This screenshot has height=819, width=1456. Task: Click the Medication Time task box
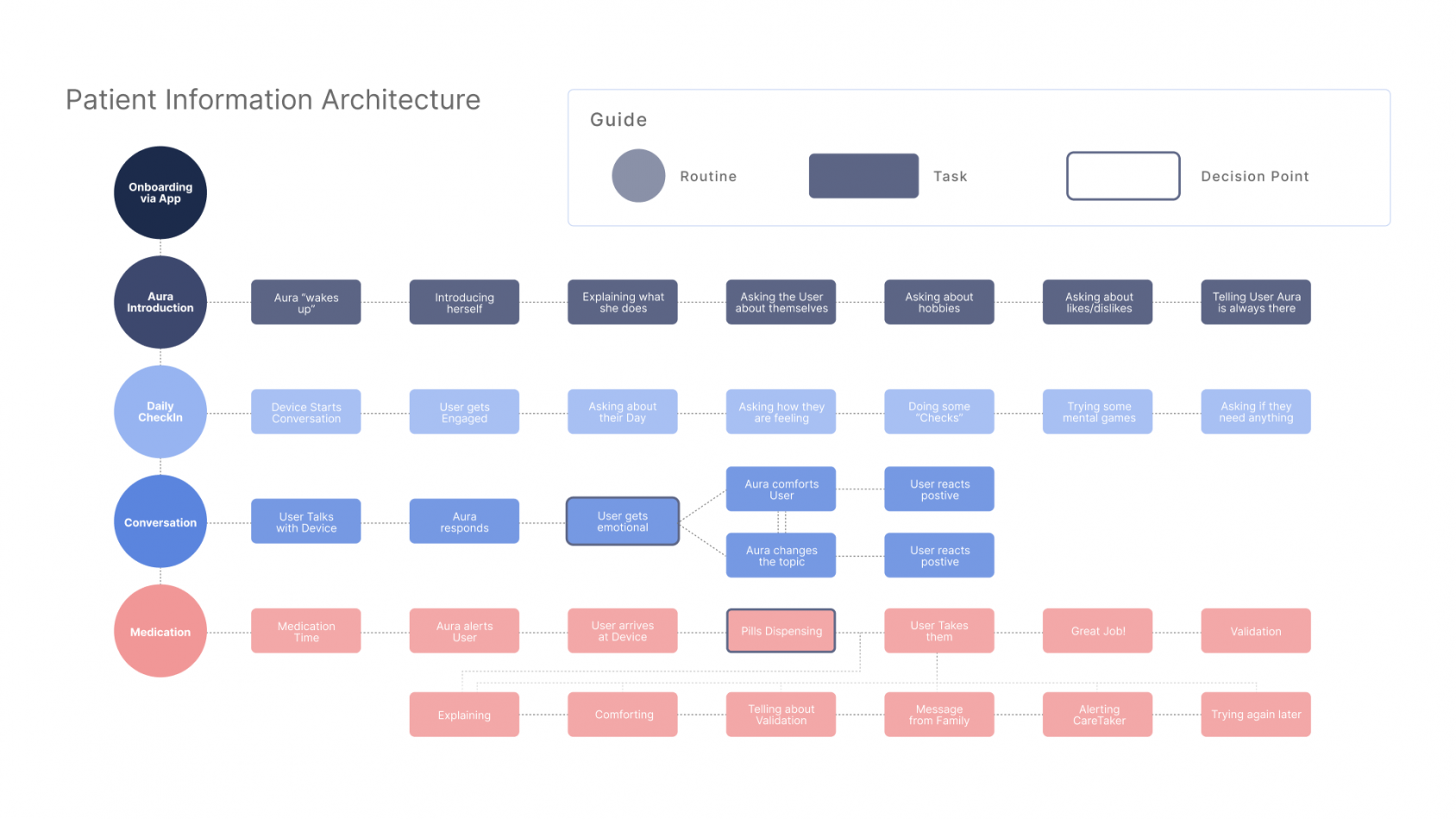[306, 630]
